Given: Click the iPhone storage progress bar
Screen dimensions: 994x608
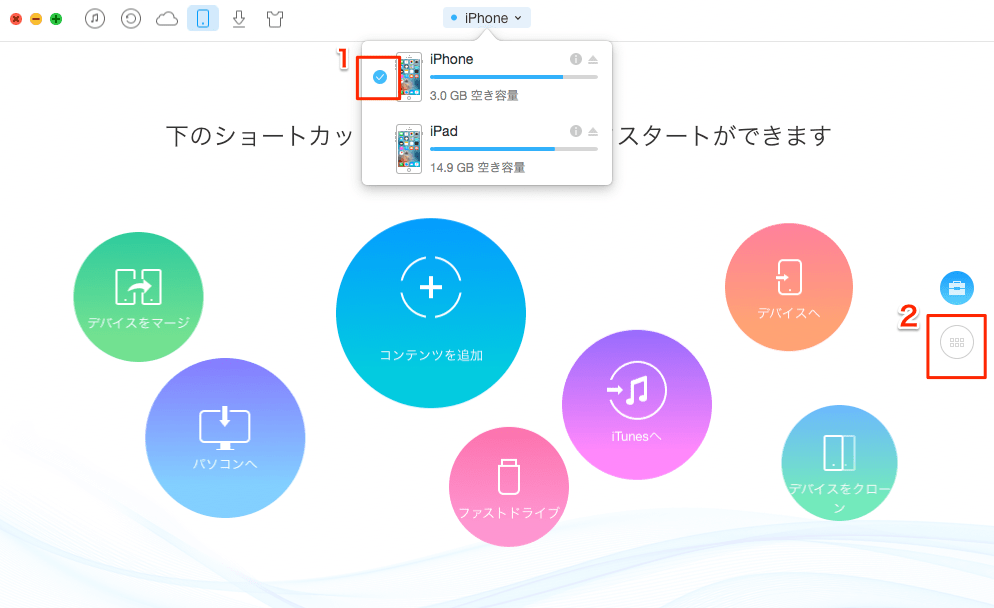Looking at the screenshot, I should click(x=515, y=76).
